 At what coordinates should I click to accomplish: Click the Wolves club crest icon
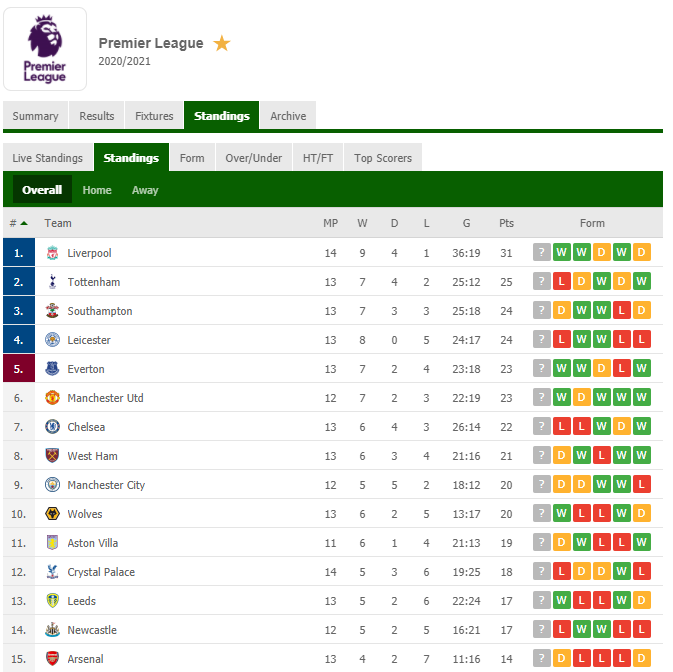click(x=52, y=514)
